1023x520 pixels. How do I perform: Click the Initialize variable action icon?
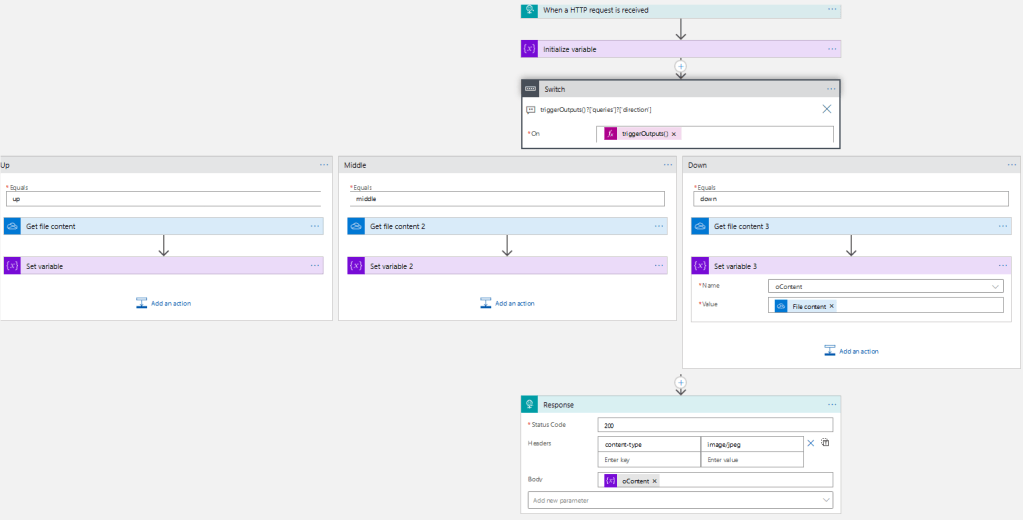click(x=530, y=49)
